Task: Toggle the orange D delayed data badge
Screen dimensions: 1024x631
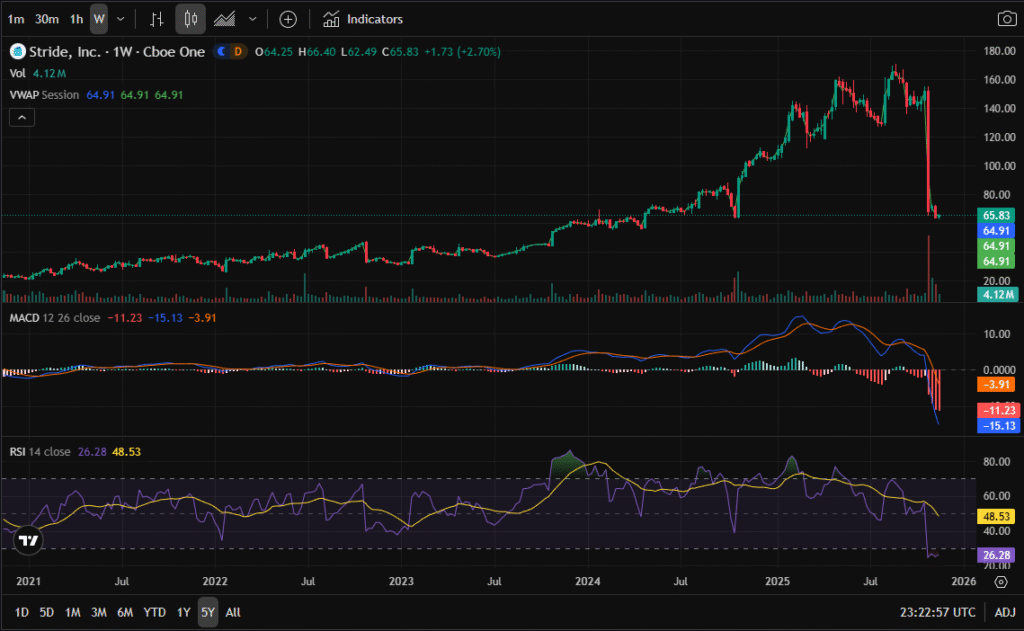Action: pyautogui.click(x=238, y=50)
